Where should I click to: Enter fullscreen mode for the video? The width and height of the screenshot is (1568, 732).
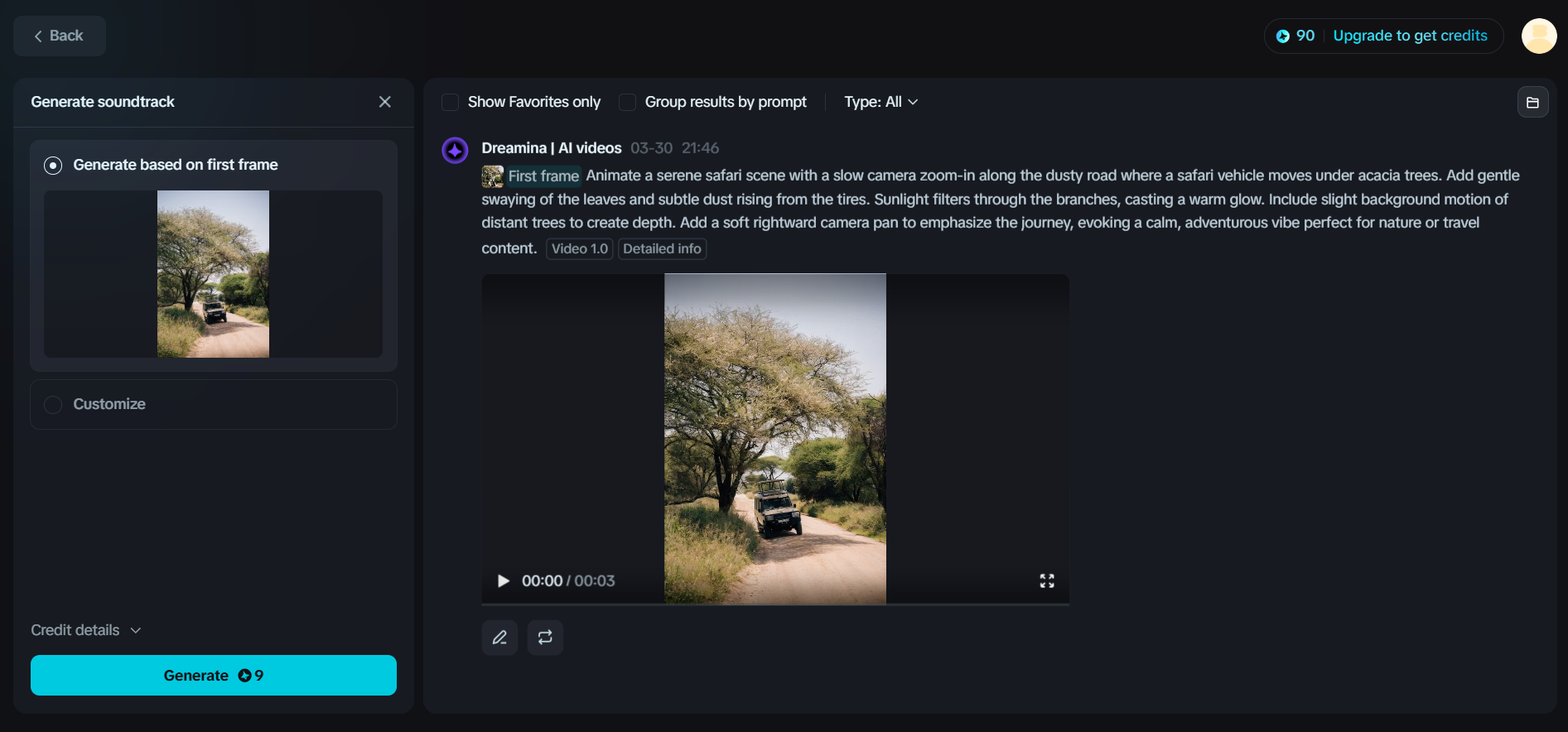click(x=1047, y=581)
